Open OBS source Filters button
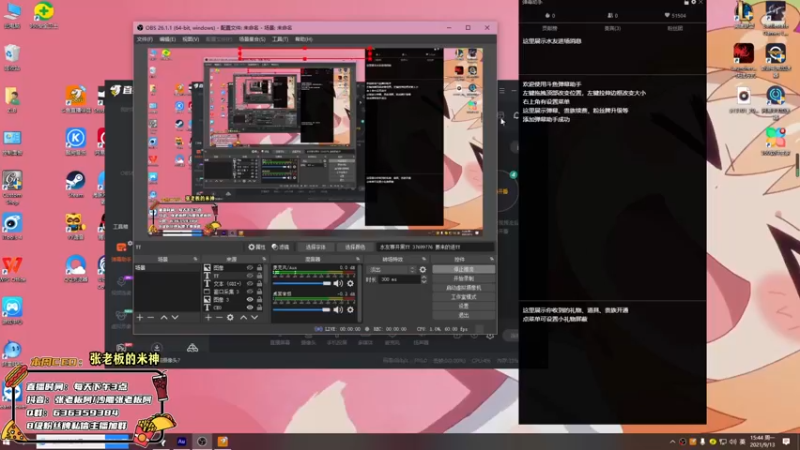 click(281, 247)
